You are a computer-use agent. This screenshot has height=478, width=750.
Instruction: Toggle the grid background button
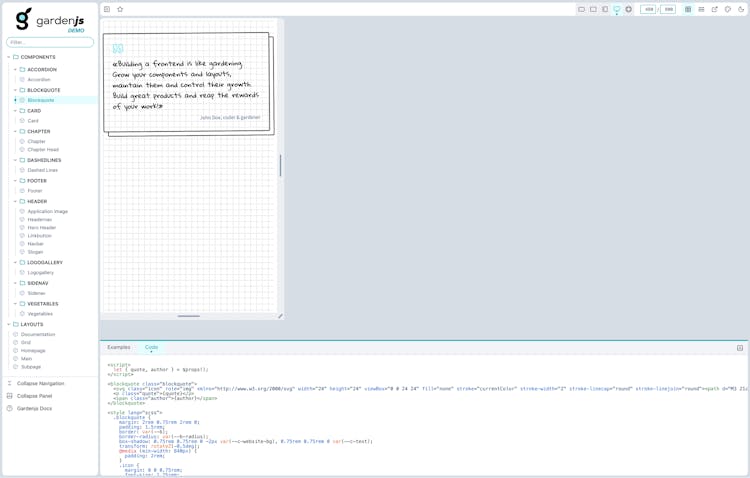688,10
